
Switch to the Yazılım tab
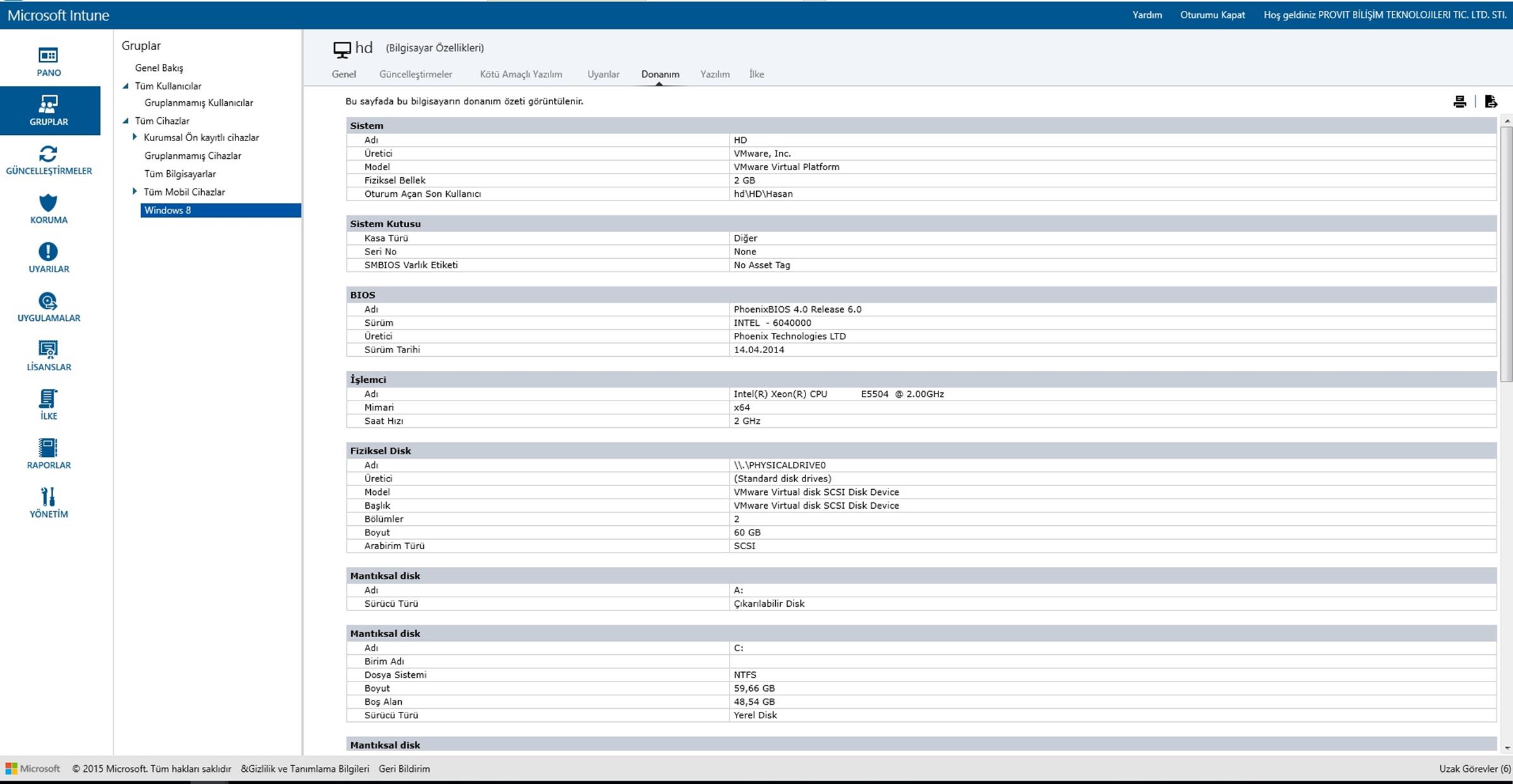click(x=715, y=74)
